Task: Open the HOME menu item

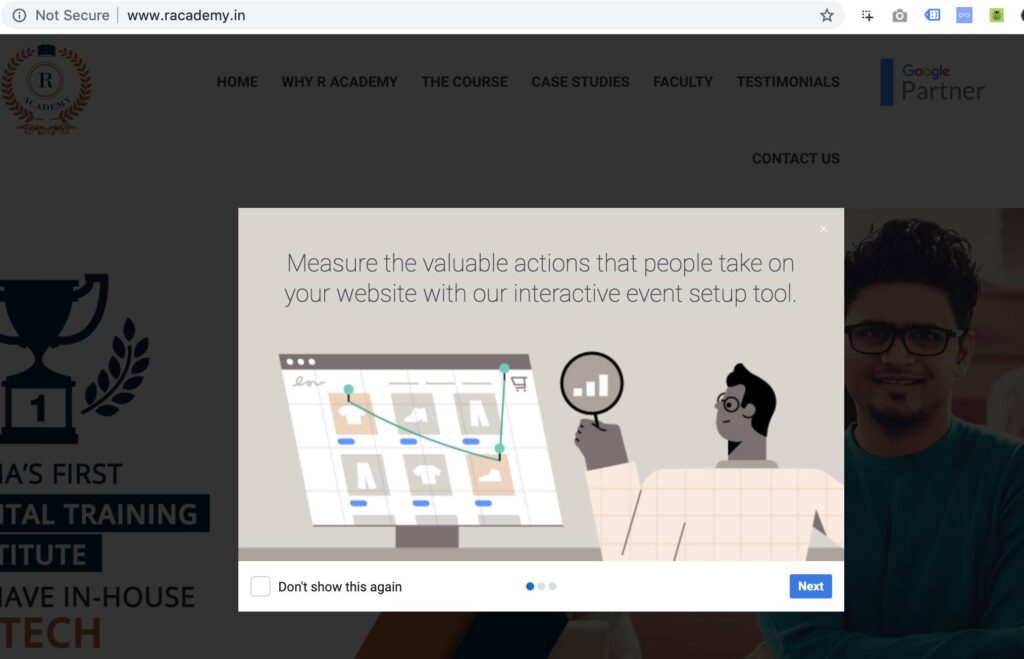Action: [237, 82]
